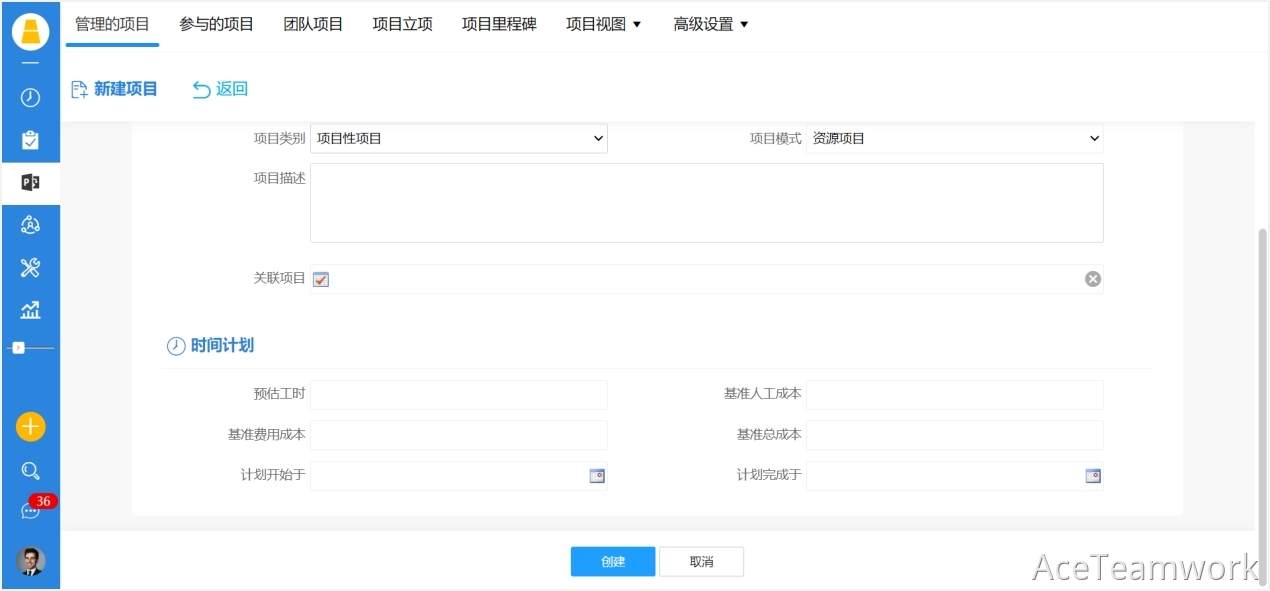Click the wrench tools sidebar icon

point(30,267)
